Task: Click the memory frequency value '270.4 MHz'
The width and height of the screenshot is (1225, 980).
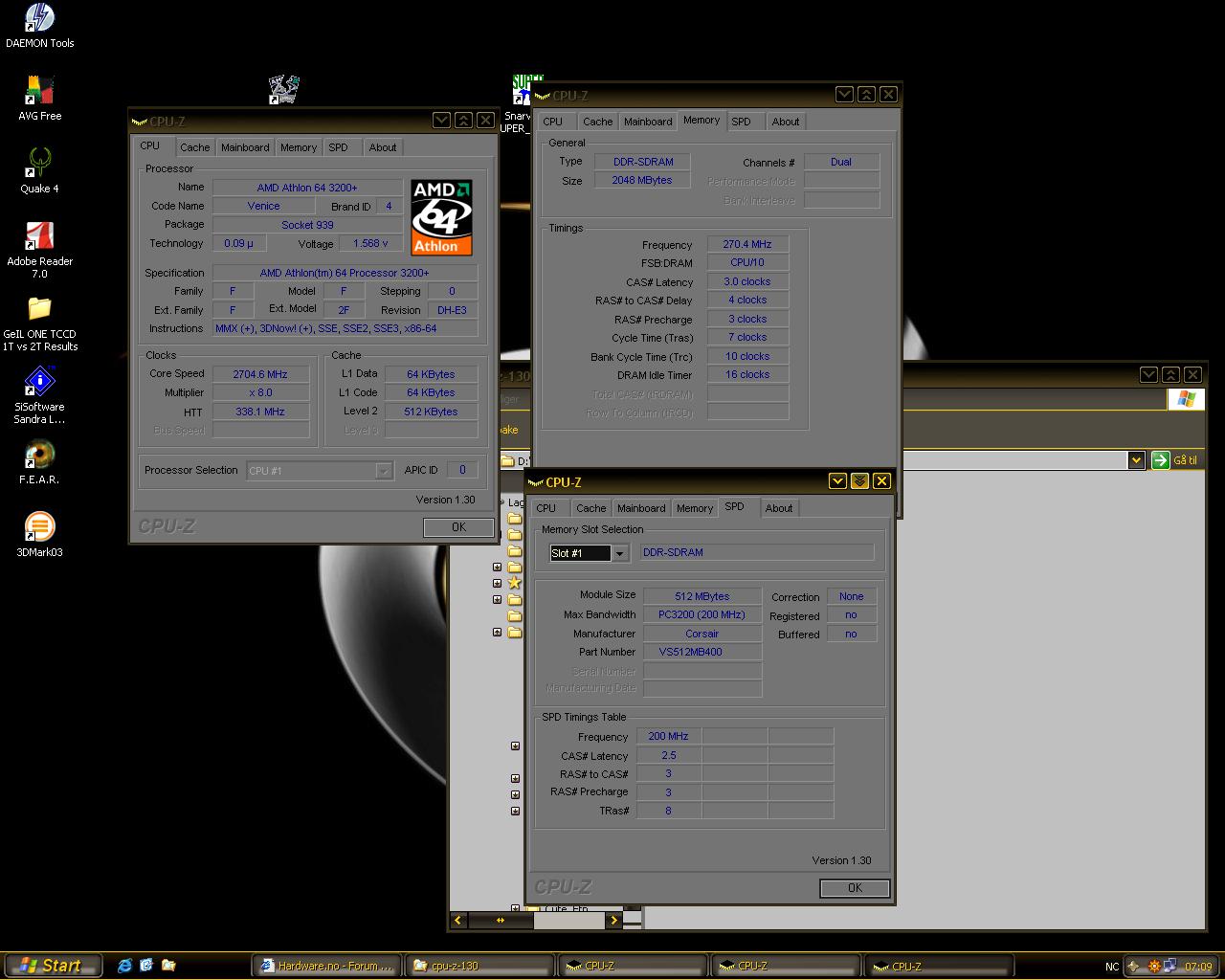Action: pyautogui.click(x=747, y=244)
